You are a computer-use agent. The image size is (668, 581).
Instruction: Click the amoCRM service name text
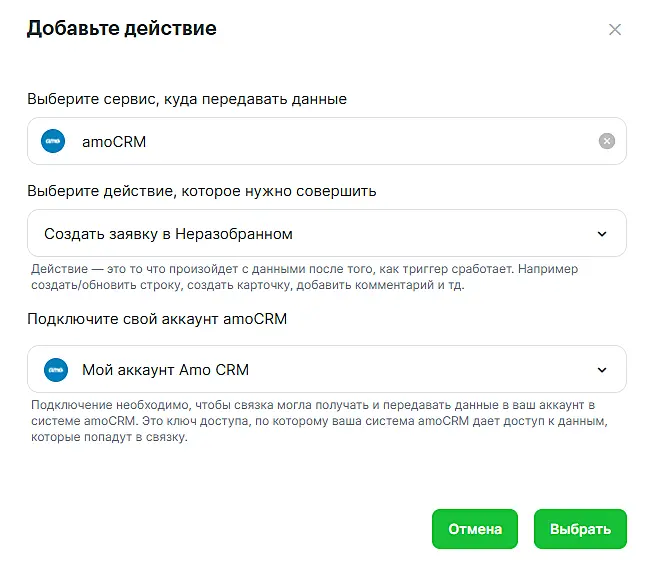(x=113, y=142)
